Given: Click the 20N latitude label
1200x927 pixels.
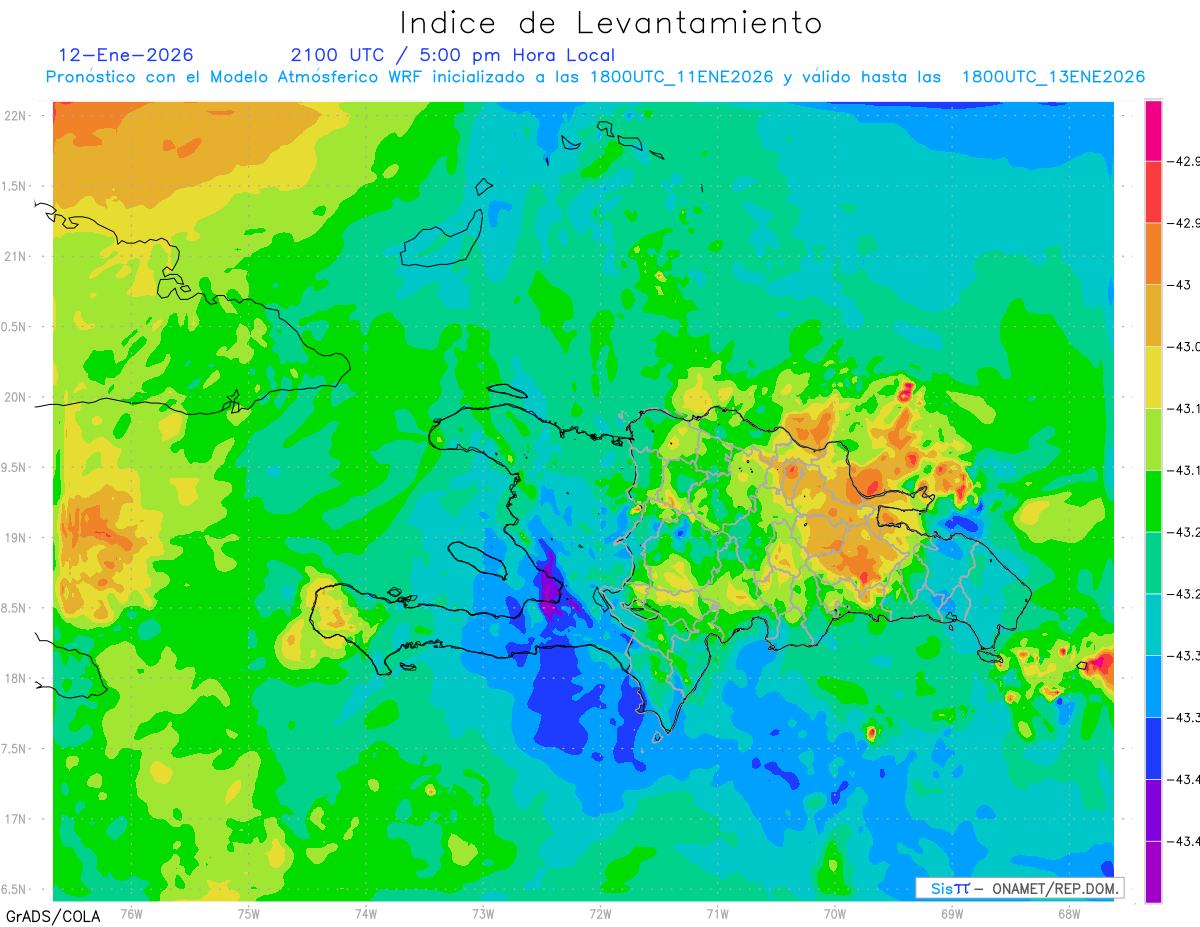Looking at the screenshot, I should coord(16,397).
